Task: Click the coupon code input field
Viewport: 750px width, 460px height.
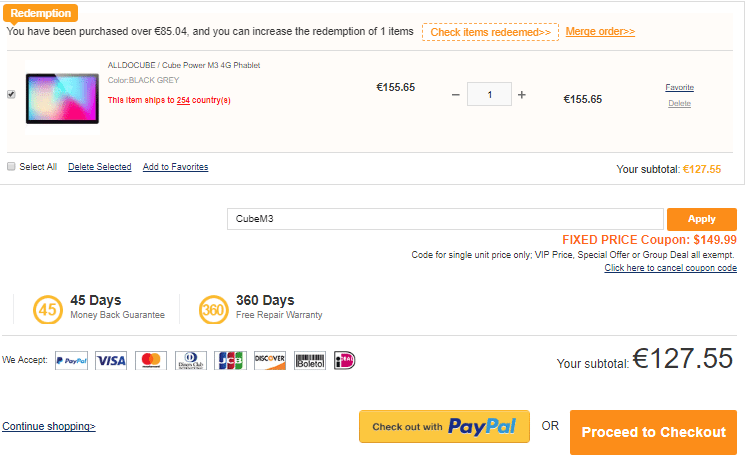Action: pos(445,219)
